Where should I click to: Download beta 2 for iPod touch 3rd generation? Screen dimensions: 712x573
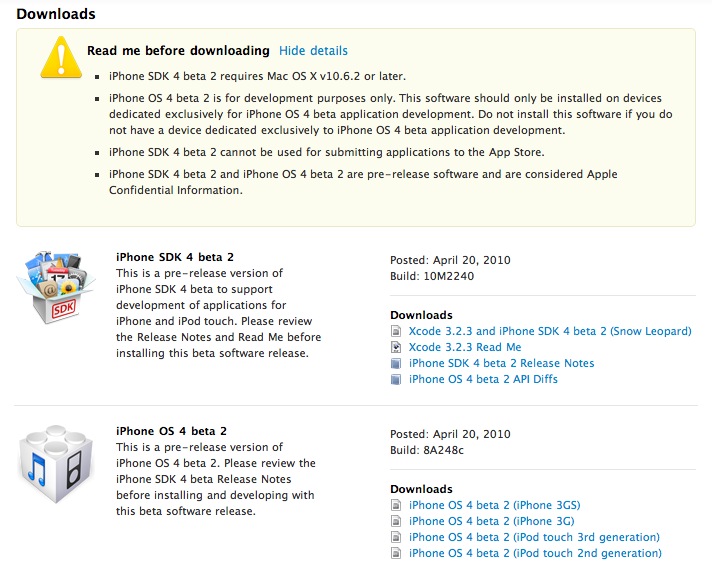(534, 537)
